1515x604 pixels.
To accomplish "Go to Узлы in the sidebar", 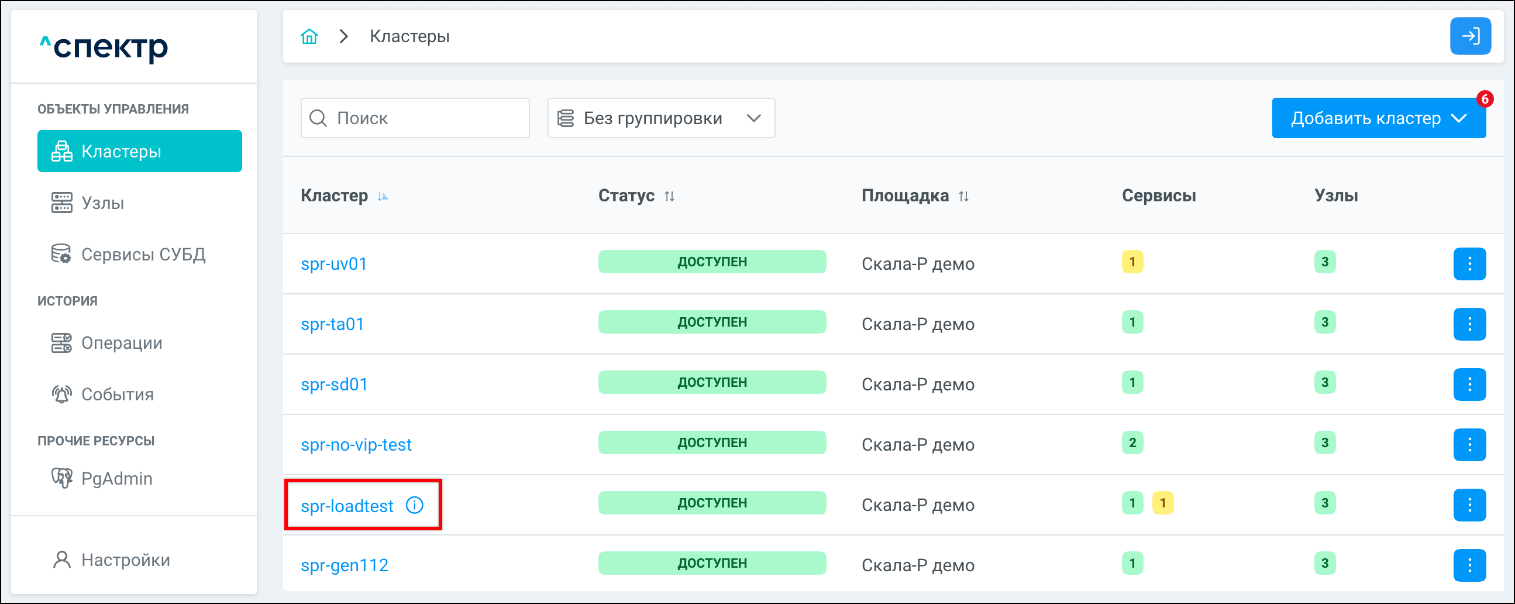I will tap(102, 203).
